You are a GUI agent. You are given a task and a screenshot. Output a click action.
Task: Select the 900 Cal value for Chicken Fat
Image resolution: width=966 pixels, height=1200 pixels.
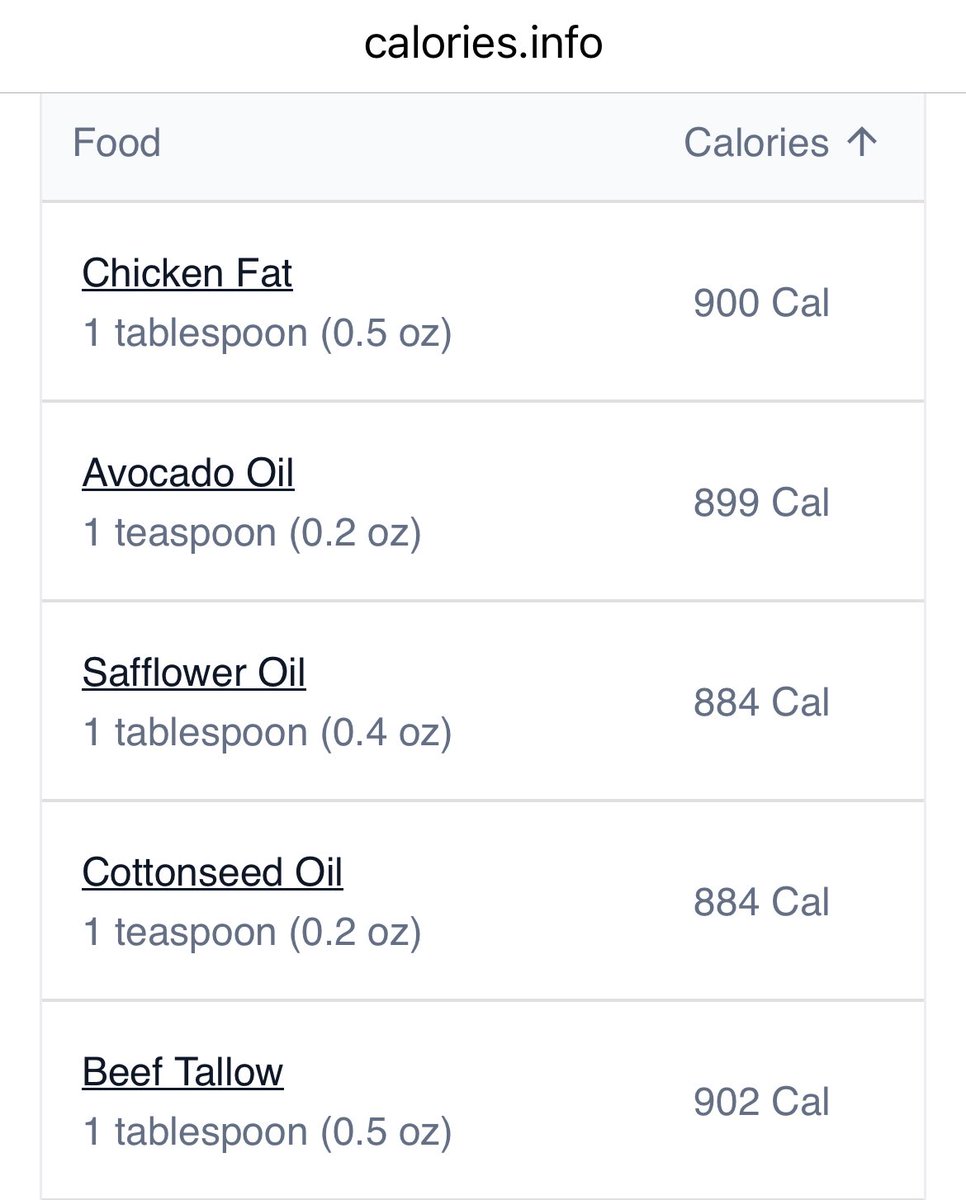[761, 303]
